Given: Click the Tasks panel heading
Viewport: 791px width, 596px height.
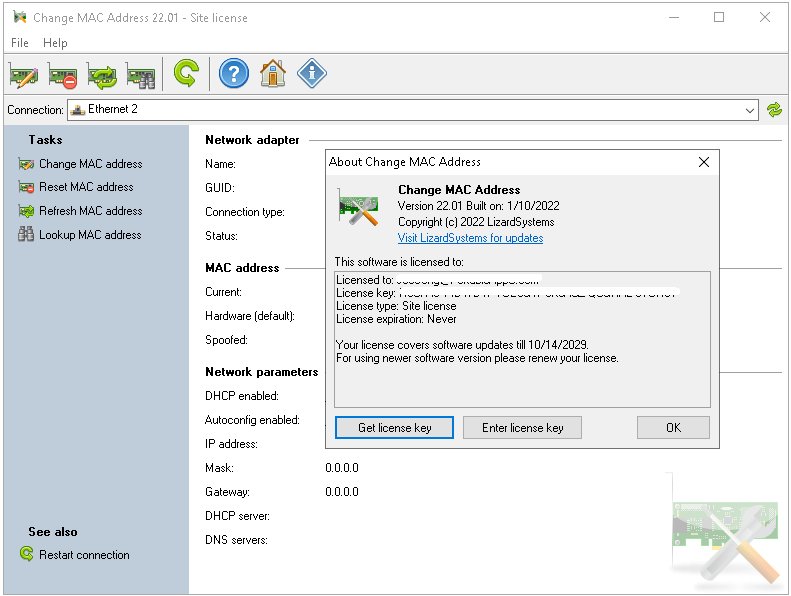Looking at the screenshot, I should pos(45,140).
